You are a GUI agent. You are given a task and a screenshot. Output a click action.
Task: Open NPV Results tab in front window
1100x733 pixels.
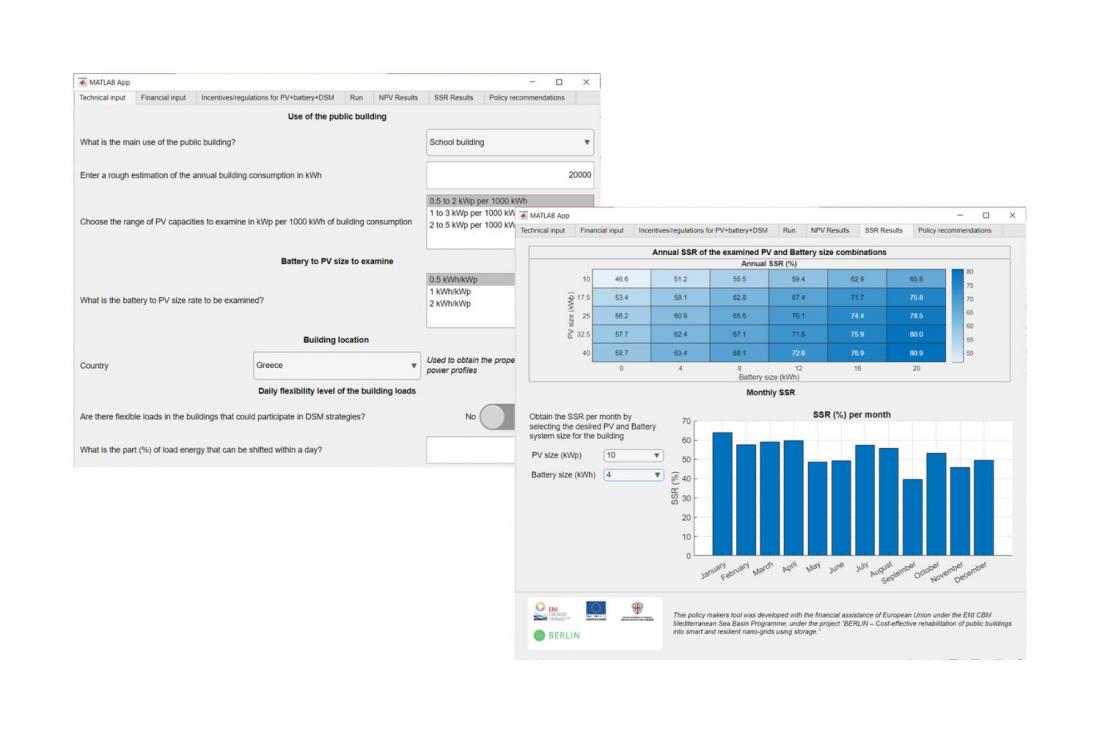829,230
